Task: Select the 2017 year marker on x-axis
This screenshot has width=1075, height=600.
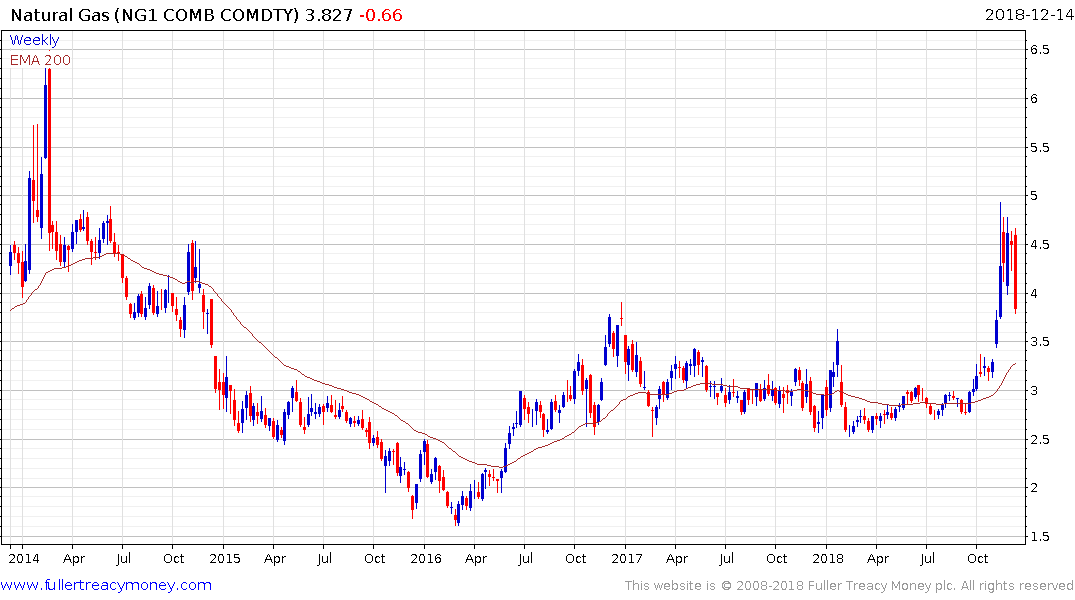Action: coord(626,558)
